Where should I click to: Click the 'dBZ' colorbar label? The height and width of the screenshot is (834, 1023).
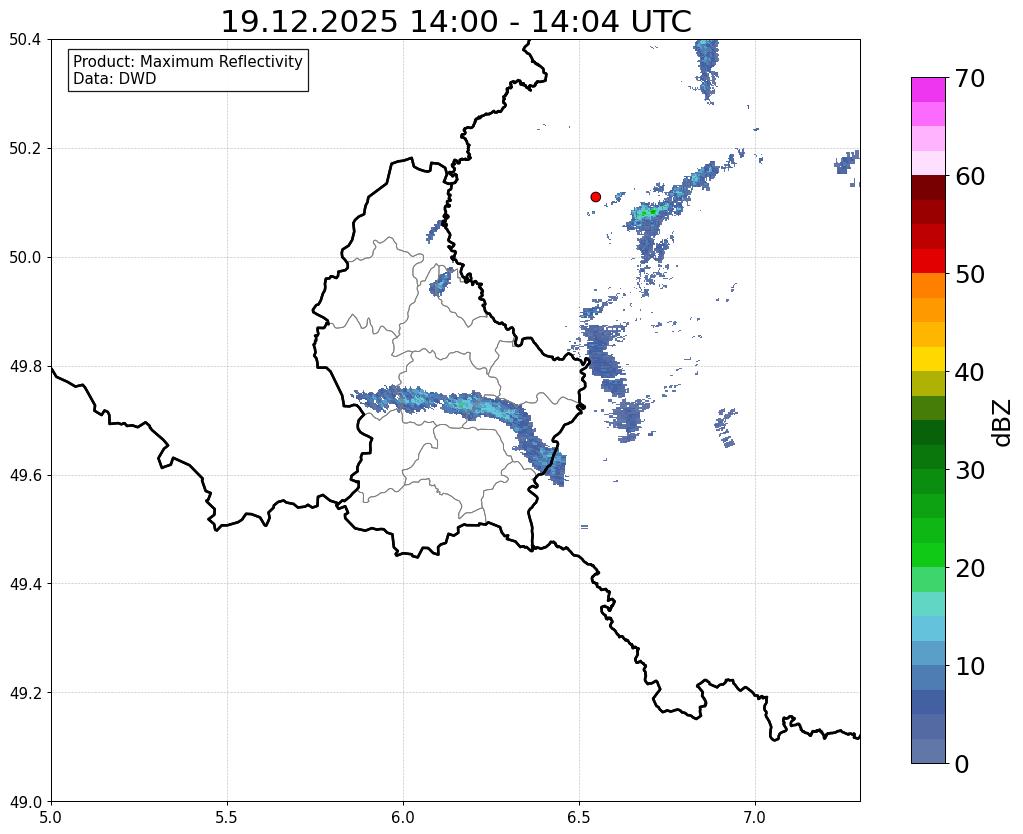pos(1001,423)
